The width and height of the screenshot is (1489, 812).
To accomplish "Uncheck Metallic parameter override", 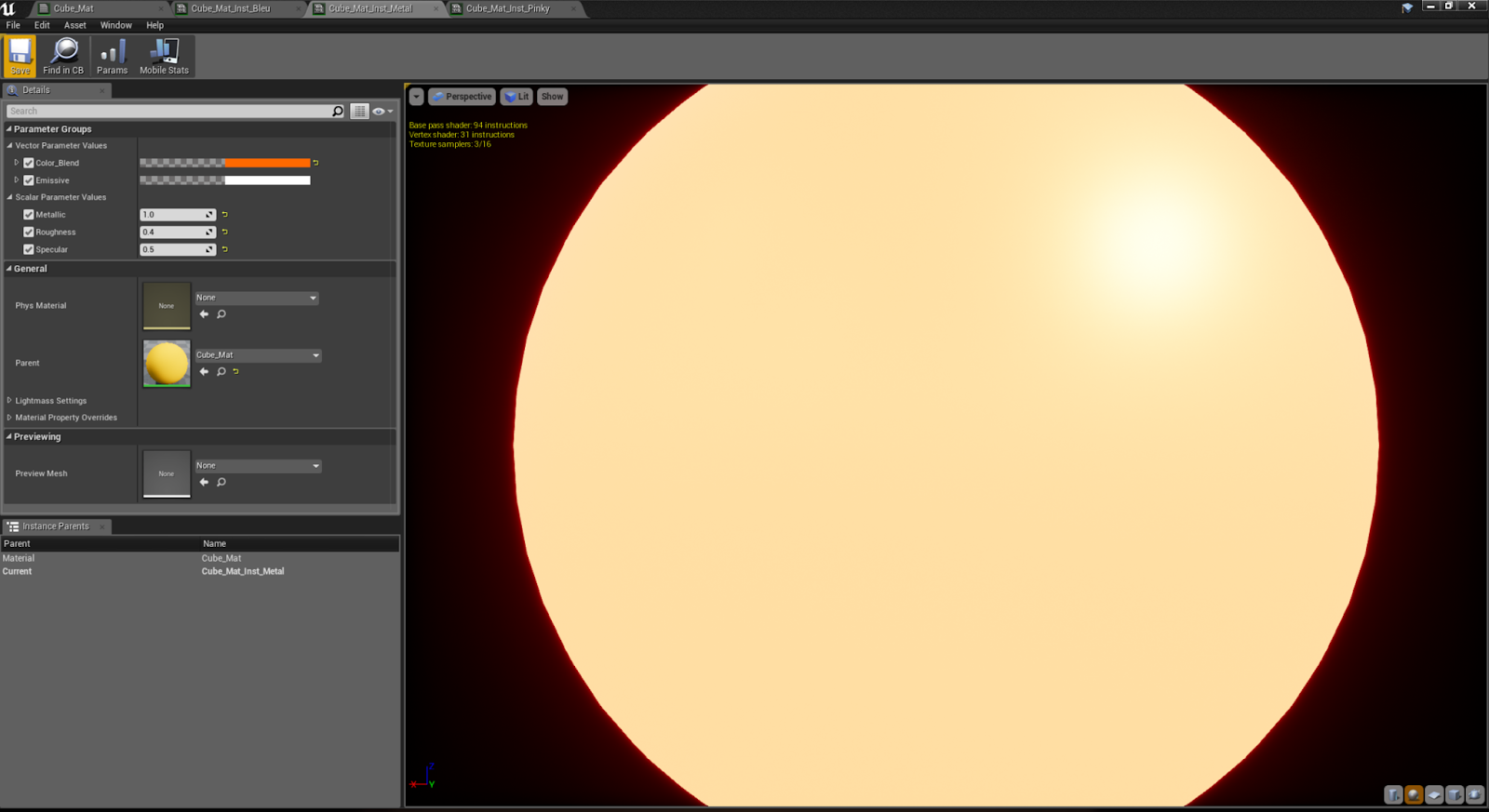I will click(28, 215).
